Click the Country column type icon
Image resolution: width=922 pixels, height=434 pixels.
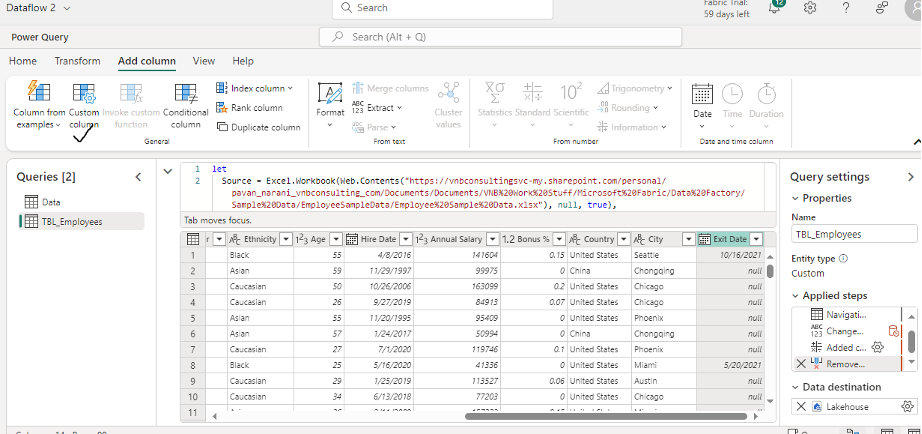click(575, 239)
